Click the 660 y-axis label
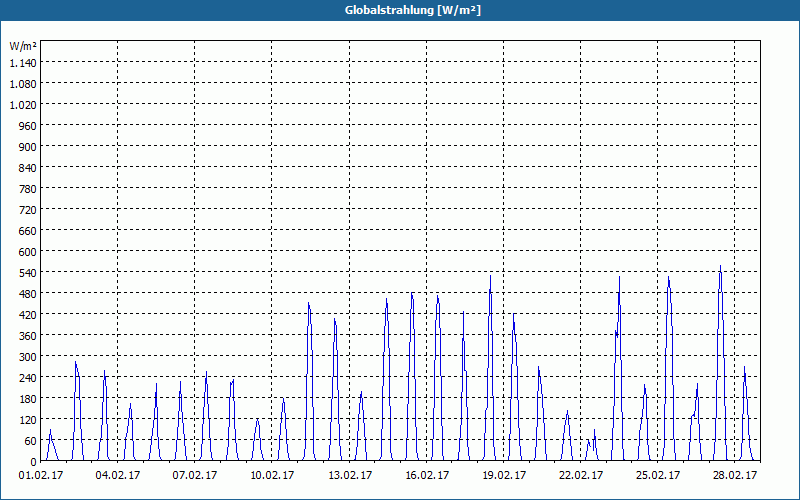 point(28,231)
